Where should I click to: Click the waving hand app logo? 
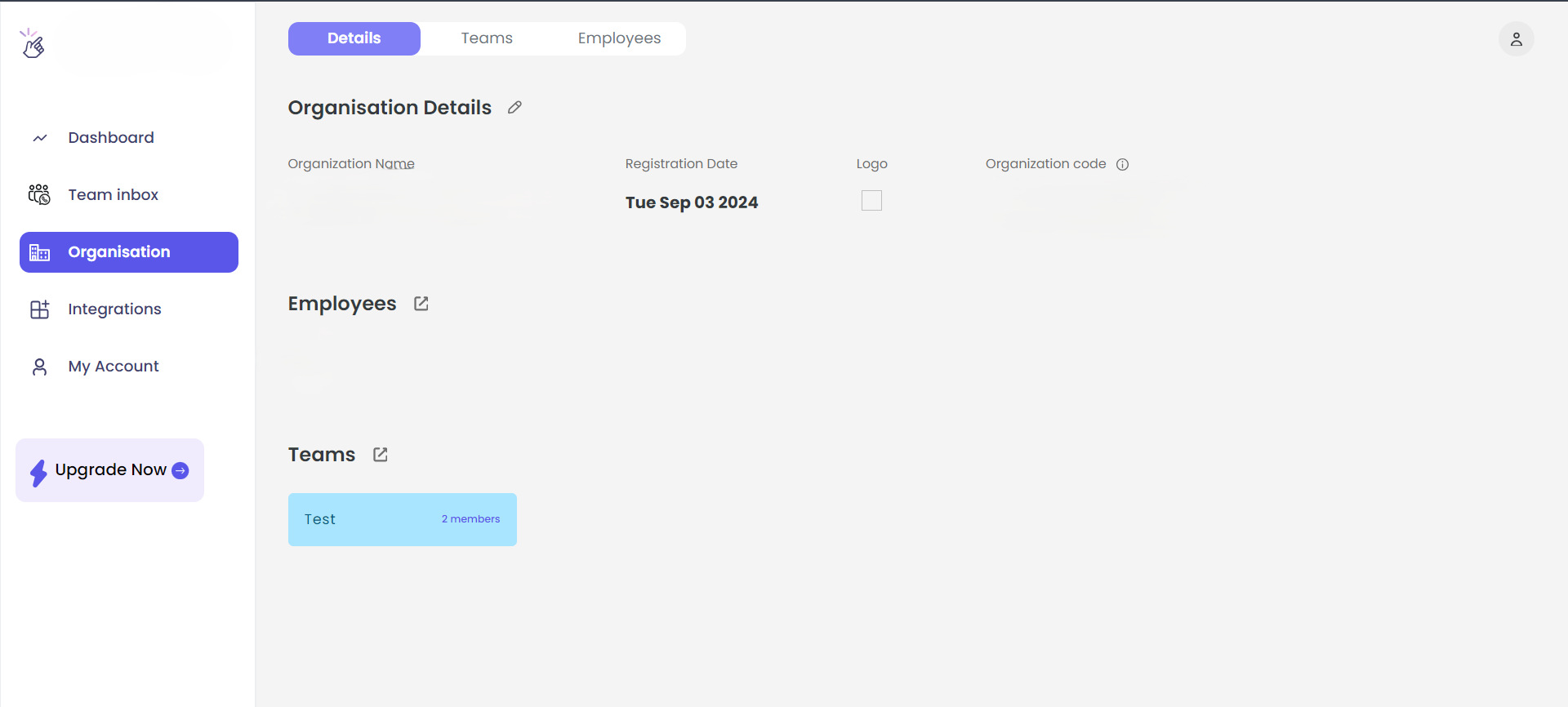tap(33, 43)
